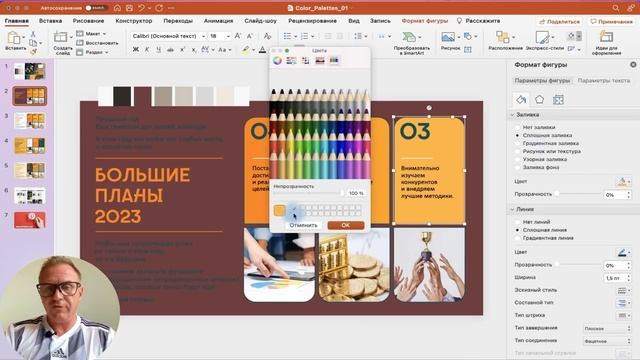This screenshot has width=640, height=360.
Task: Select the Узорная заливка radio option
Action: (x=518, y=159)
